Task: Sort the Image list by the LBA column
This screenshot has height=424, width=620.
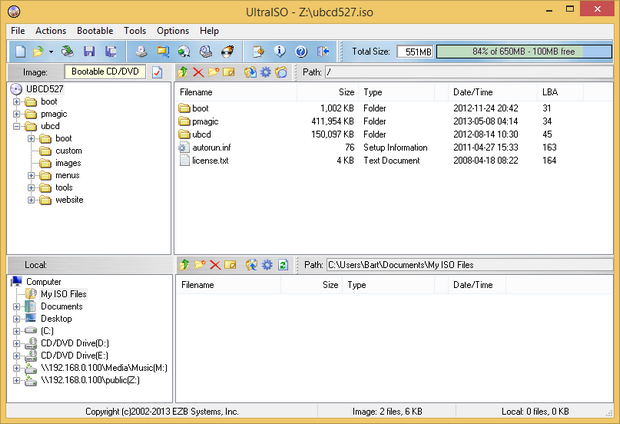Action: pyautogui.click(x=560, y=92)
